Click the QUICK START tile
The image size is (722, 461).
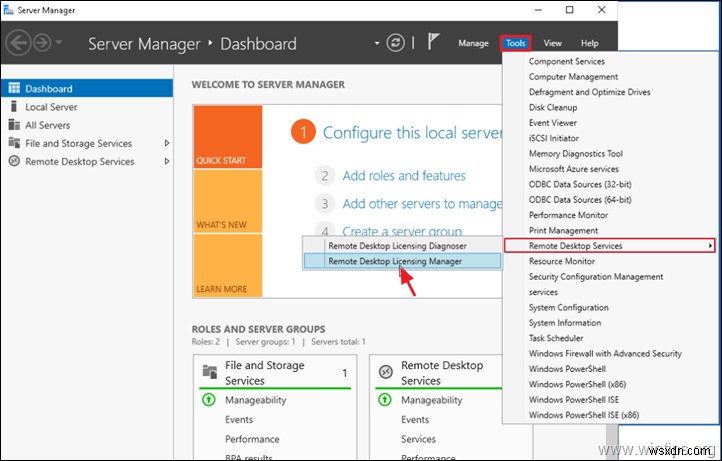(x=228, y=137)
